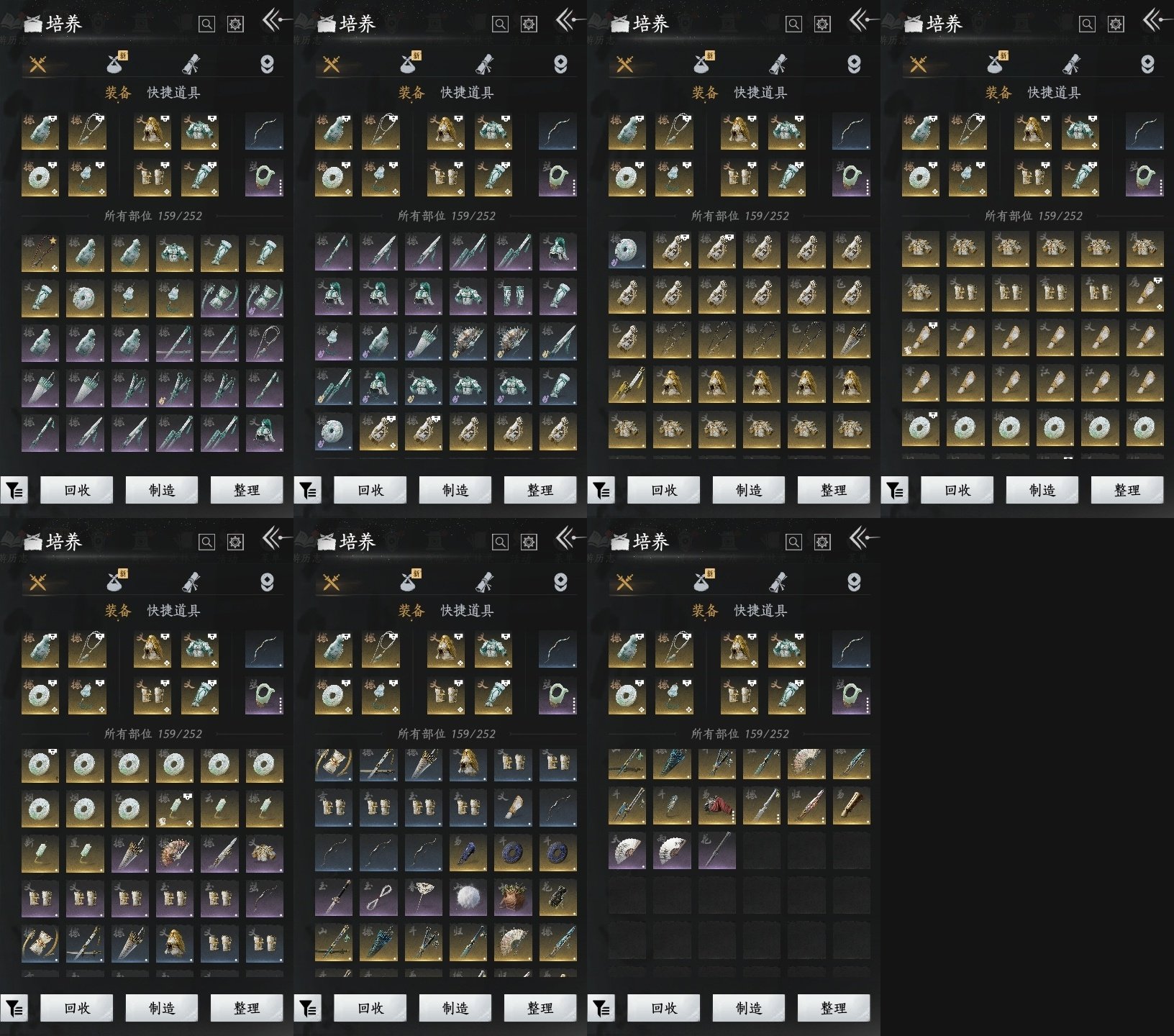
Task: Open search in the top-left panel
Action: click(x=206, y=24)
